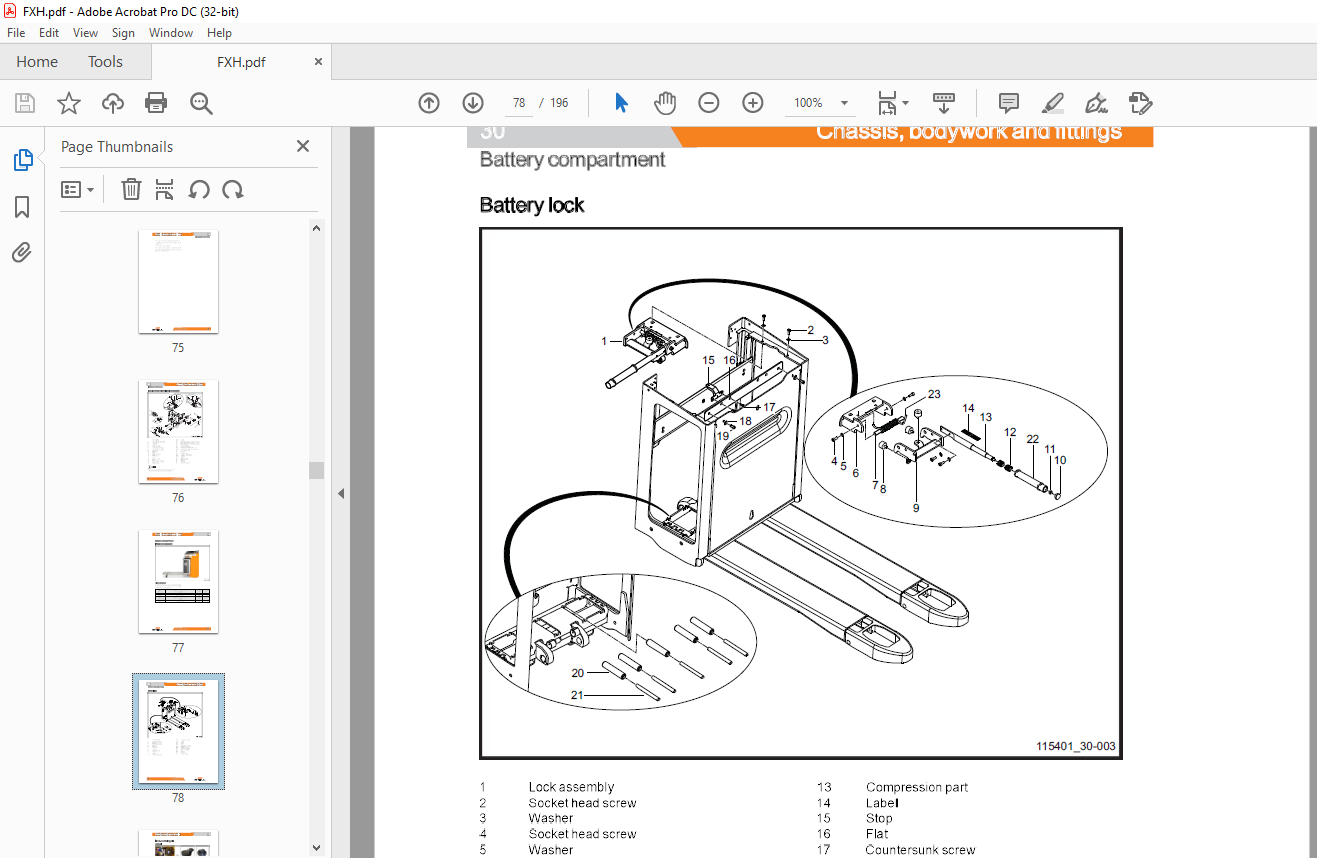Open the sign document tool
The height and width of the screenshot is (858, 1317).
point(1097,103)
